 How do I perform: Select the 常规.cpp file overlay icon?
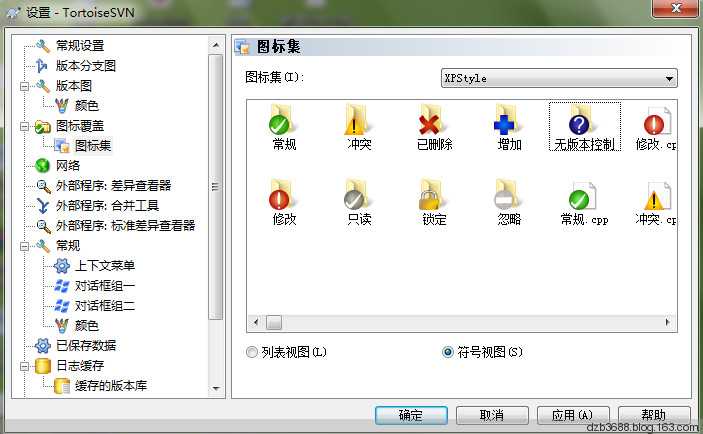[x=582, y=195]
